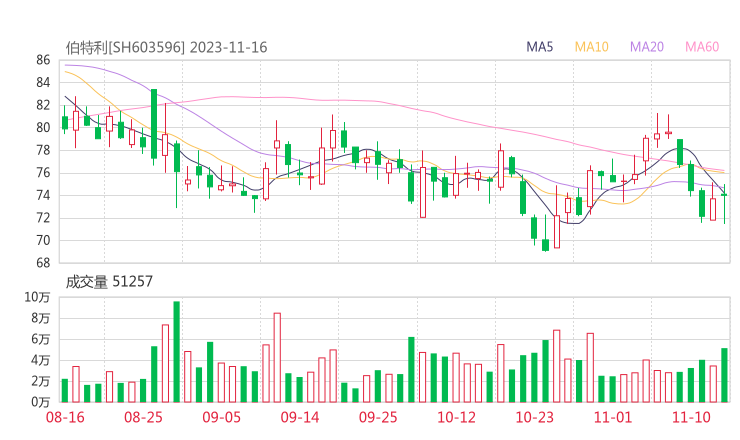Click the 76 price axis label
Image resolution: width=740 pixels, height=440 pixels.
pyautogui.click(x=43, y=173)
